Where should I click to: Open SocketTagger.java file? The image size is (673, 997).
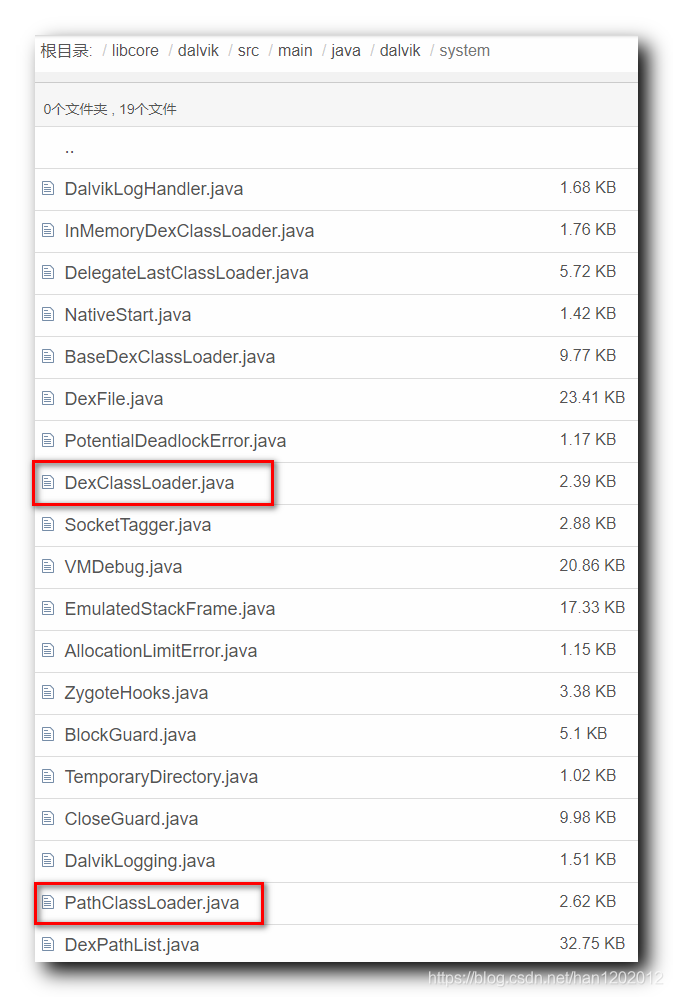pyautogui.click(x=138, y=525)
